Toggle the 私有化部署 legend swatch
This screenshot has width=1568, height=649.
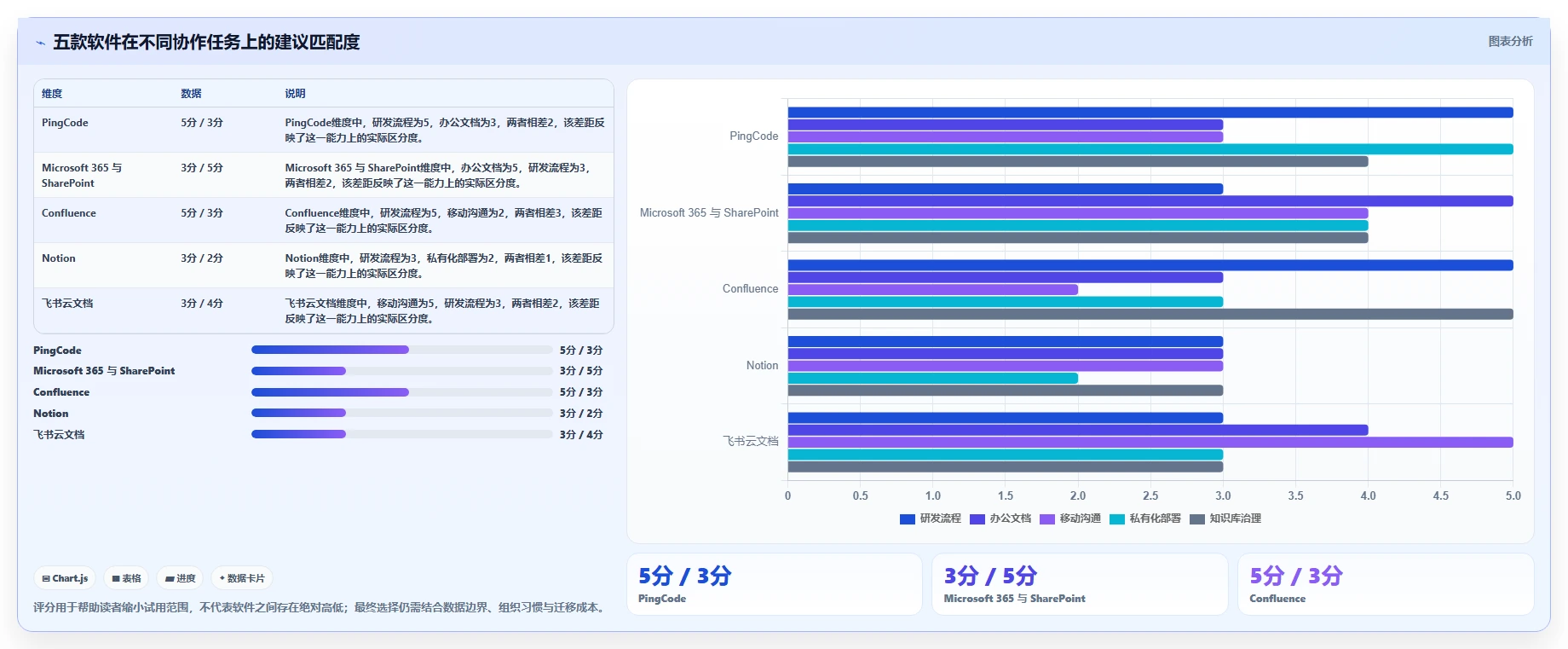[1117, 519]
